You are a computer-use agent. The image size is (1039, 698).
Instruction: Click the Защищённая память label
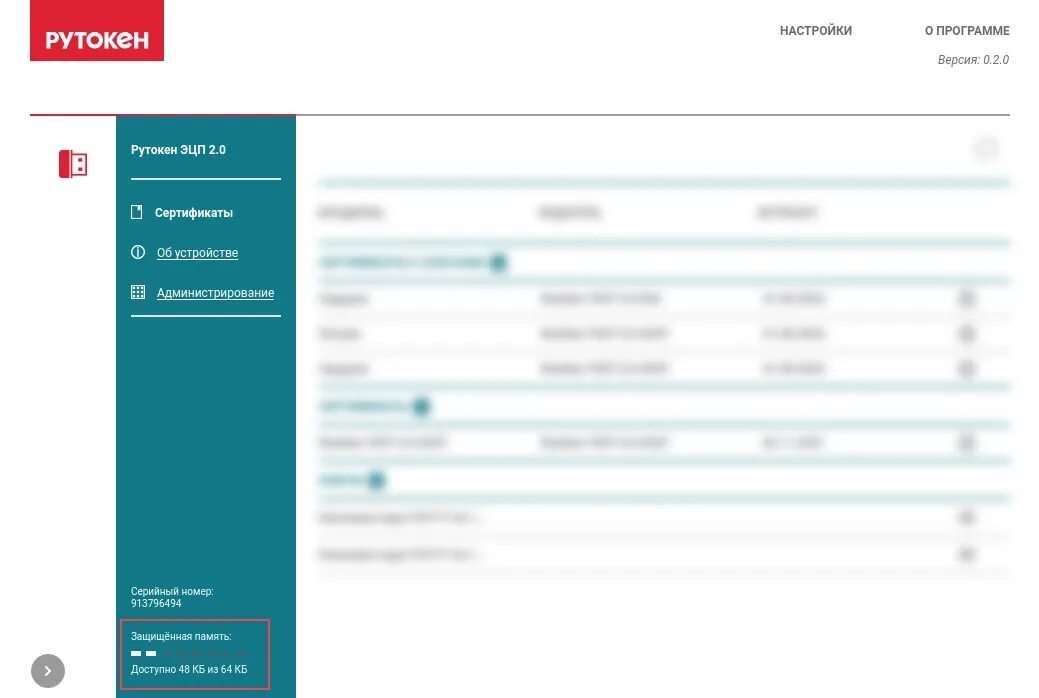(x=181, y=636)
